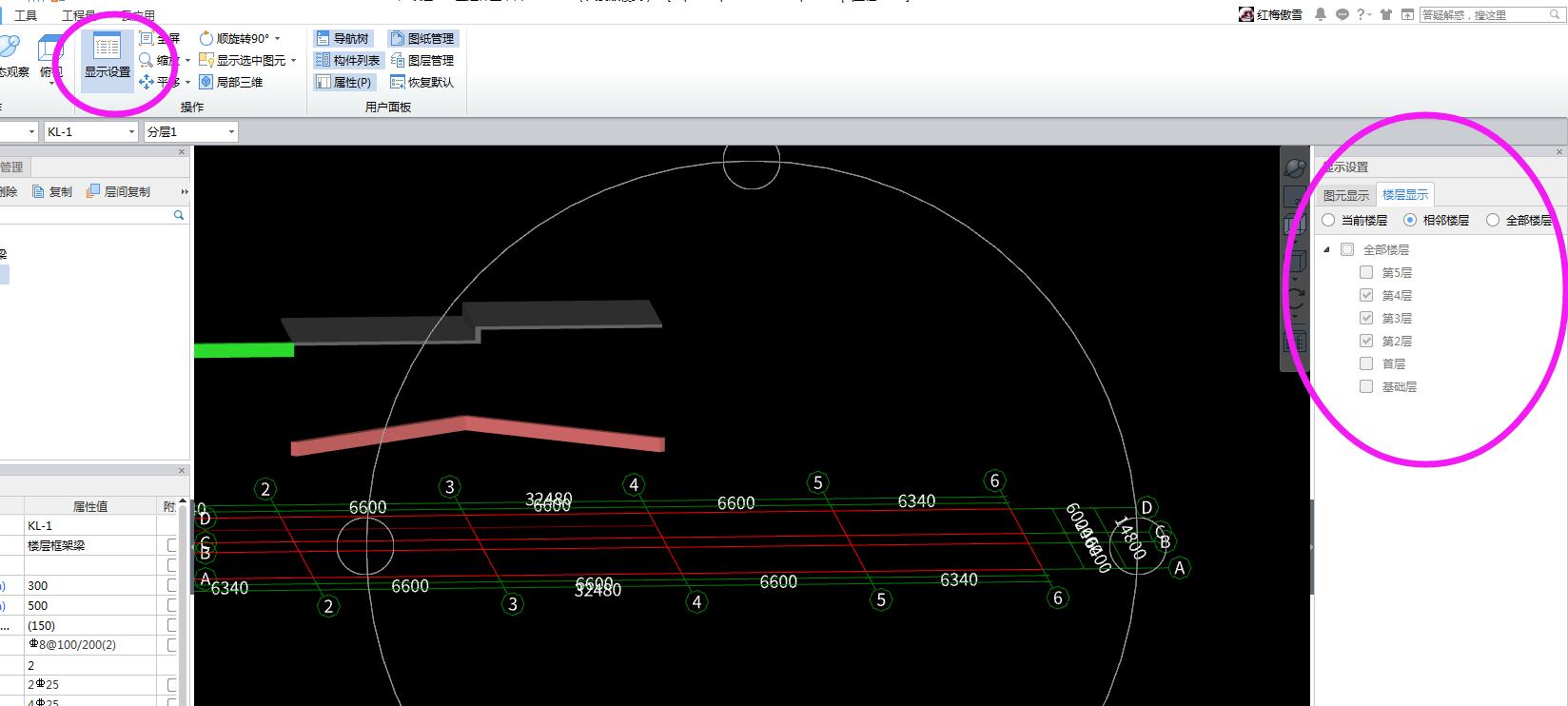Click the 500 property value cell
The image size is (1568, 706).
(90, 605)
